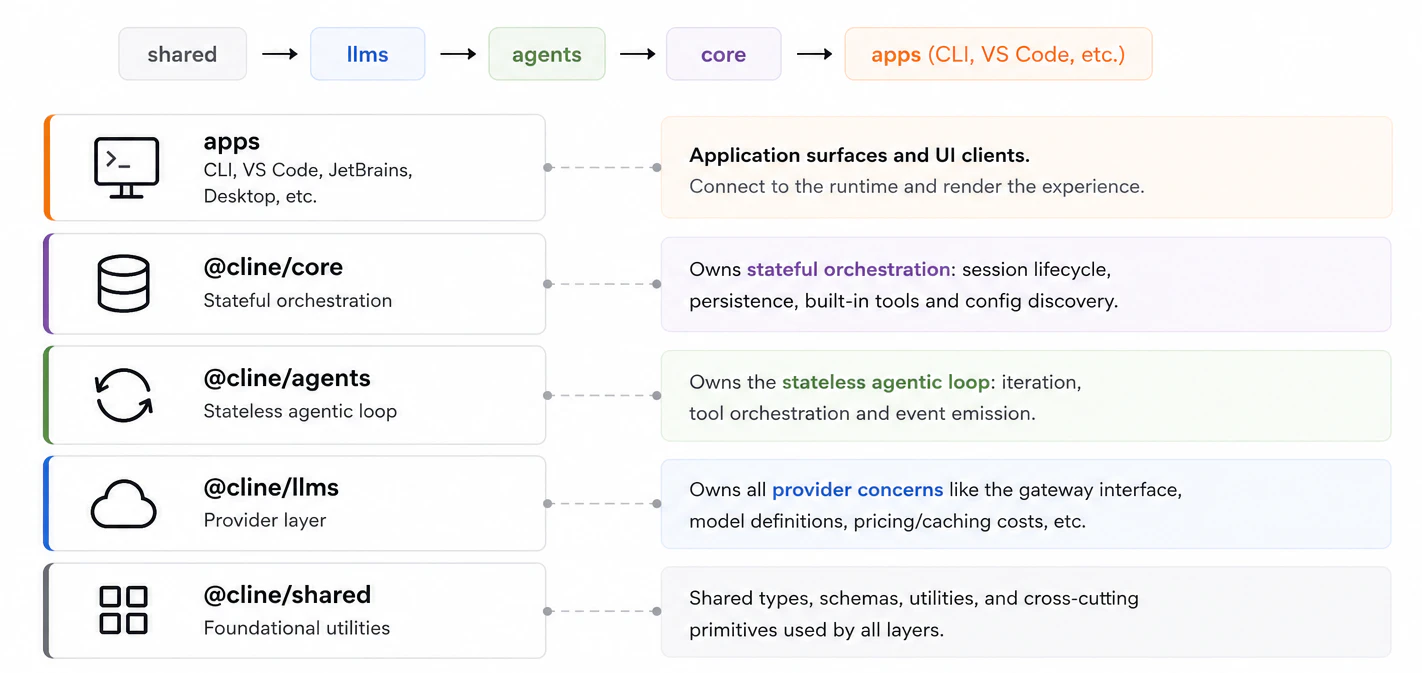This screenshot has height=673, width=1422.
Task: Click the database cylinder icon for @cline/core
Action: coord(123,283)
